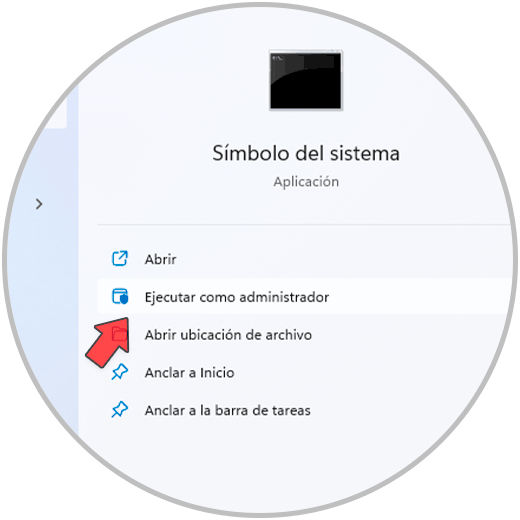Choose Anclar a la barra de tareas
This screenshot has width=520, height=520.
click(228, 410)
